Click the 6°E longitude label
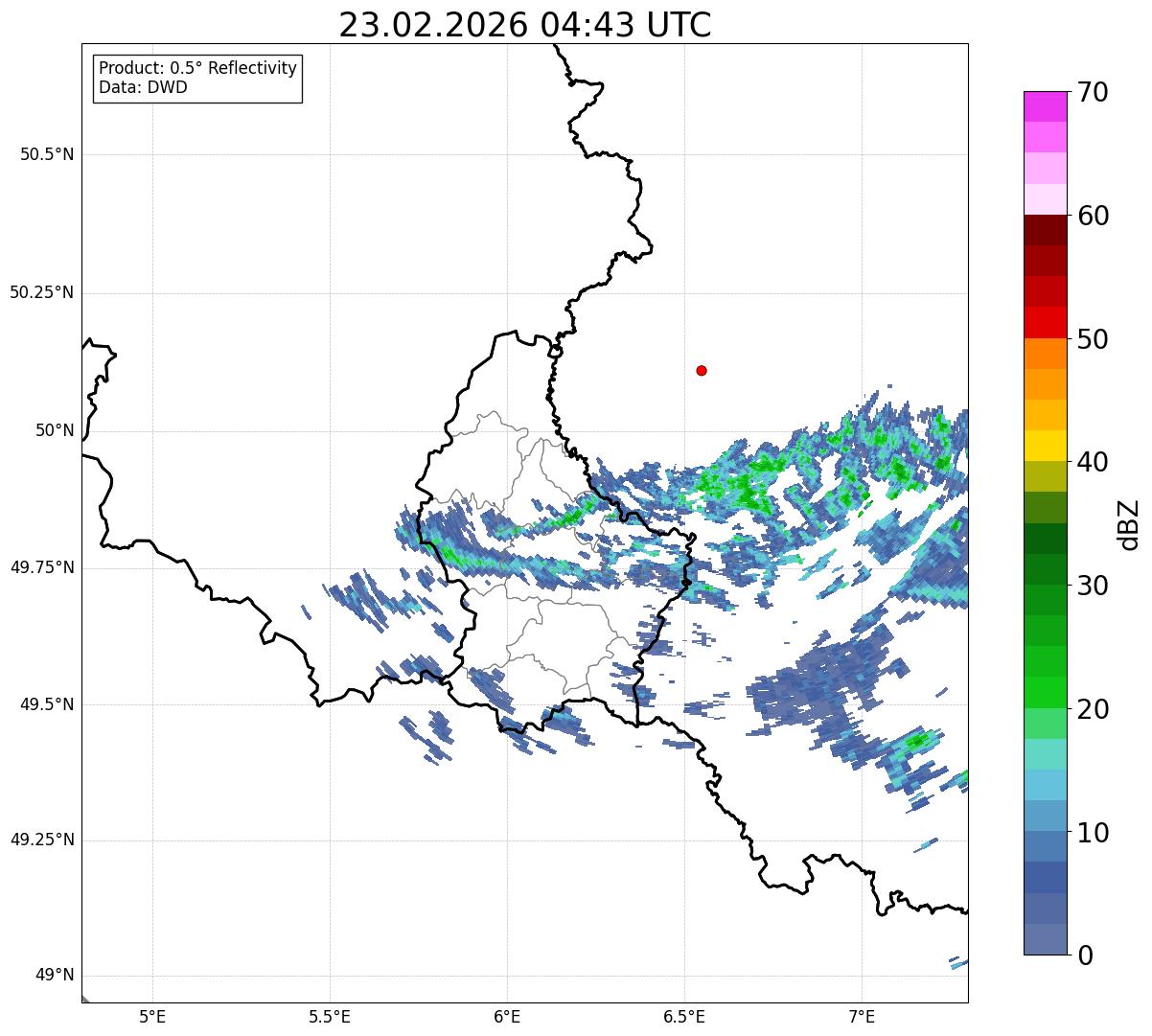The height and width of the screenshot is (1036, 1152). pyautogui.click(x=507, y=1016)
